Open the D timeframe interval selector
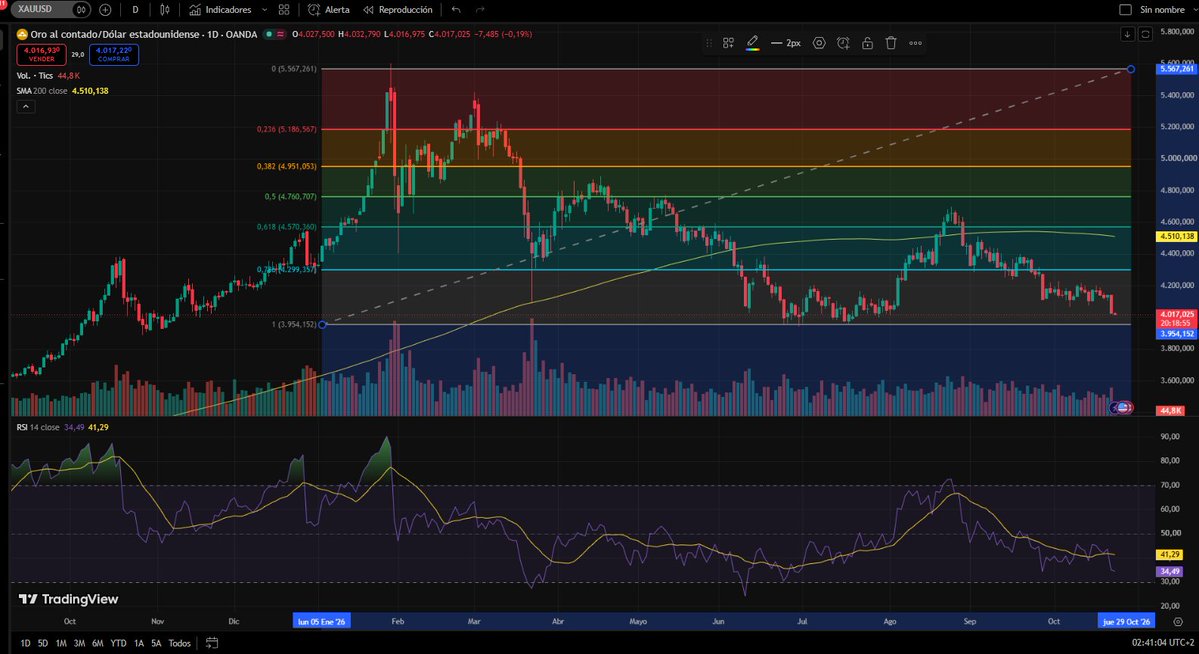 (x=135, y=10)
